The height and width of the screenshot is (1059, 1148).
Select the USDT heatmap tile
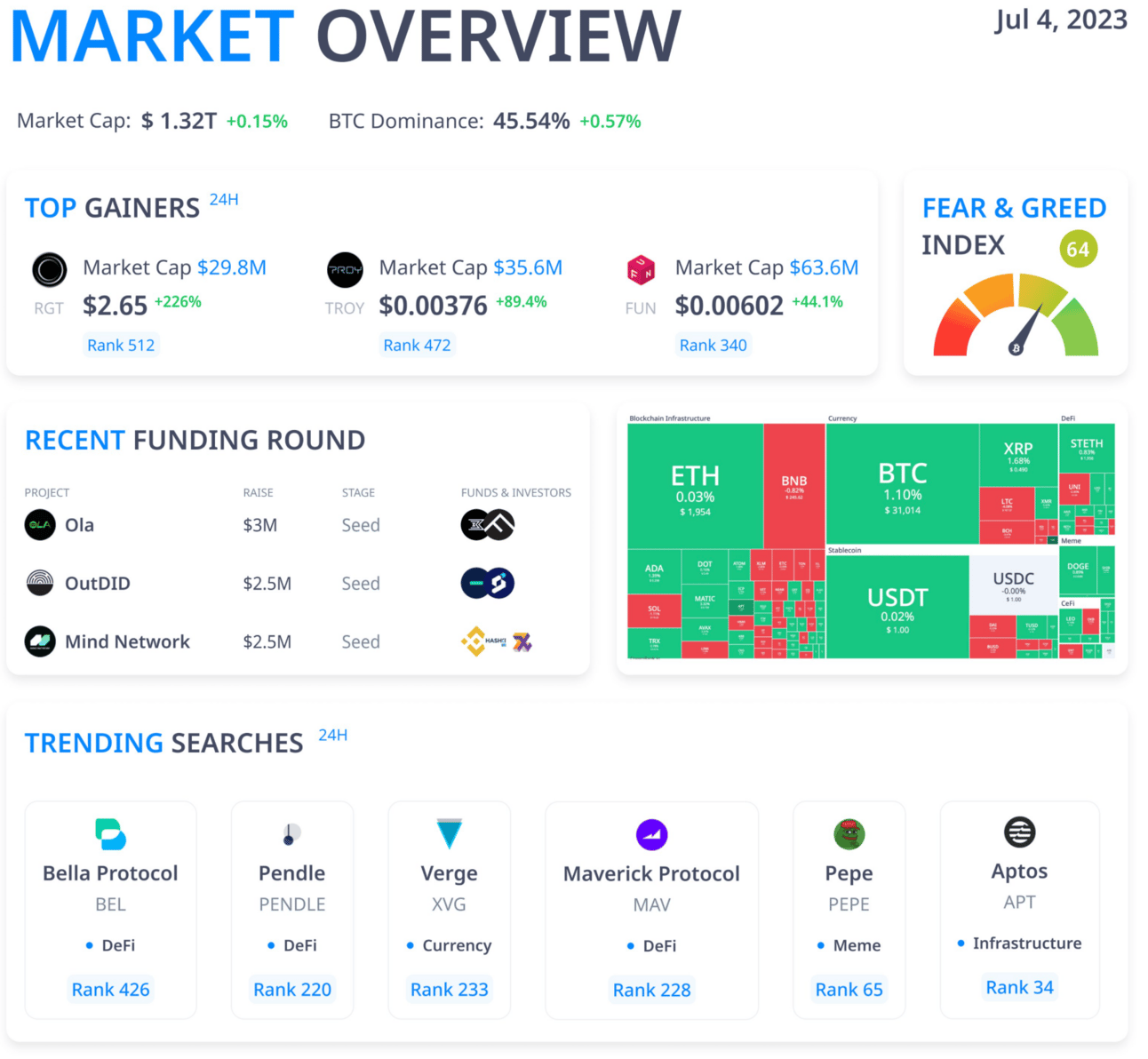click(x=897, y=607)
